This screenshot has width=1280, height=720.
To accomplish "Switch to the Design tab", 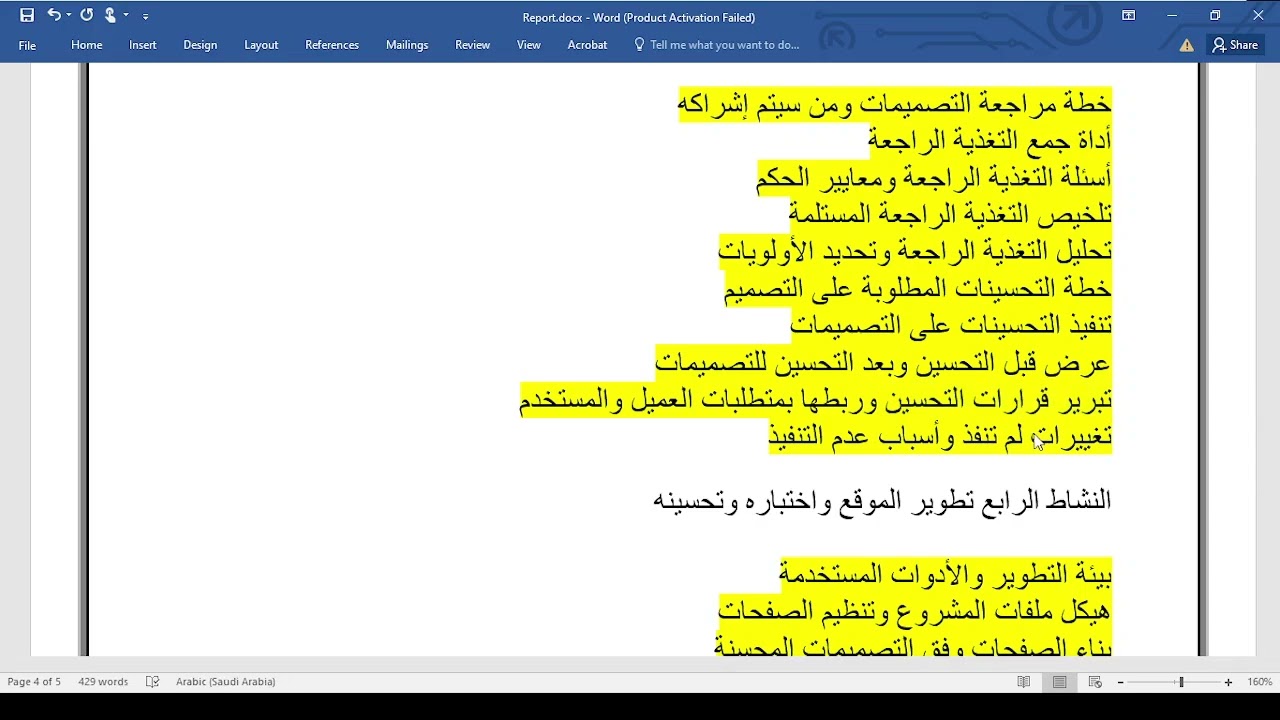I will click(200, 45).
